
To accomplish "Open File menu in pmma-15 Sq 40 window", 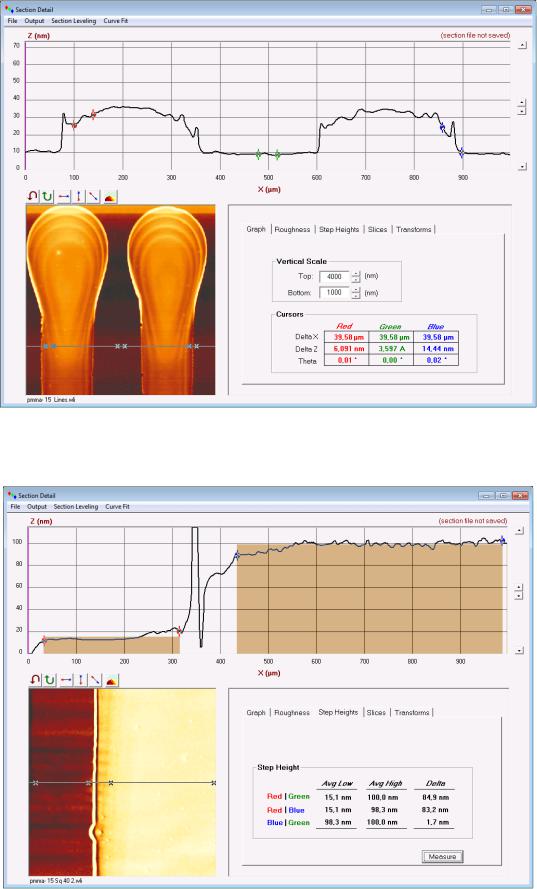I will (x=15, y=506).
